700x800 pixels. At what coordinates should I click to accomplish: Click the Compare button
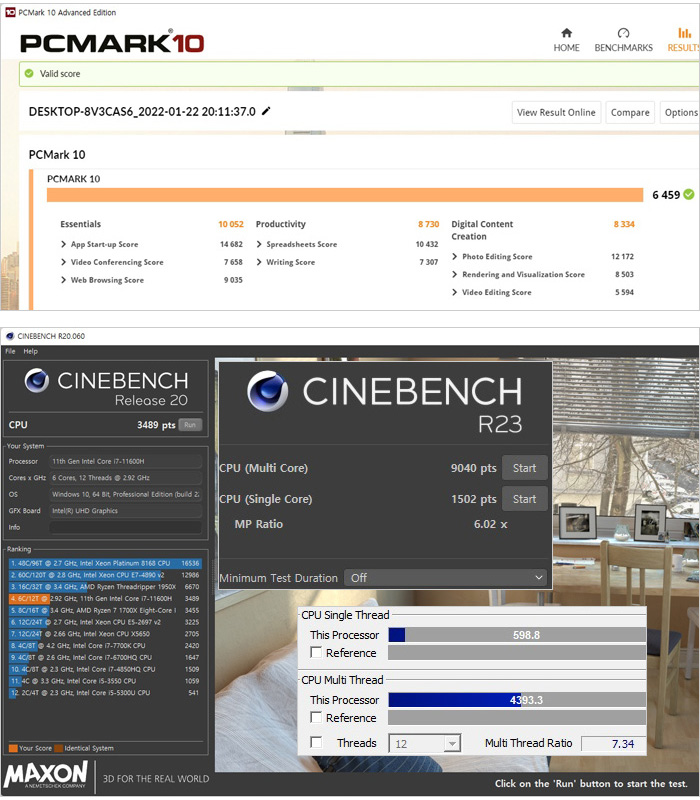[630, 112]
